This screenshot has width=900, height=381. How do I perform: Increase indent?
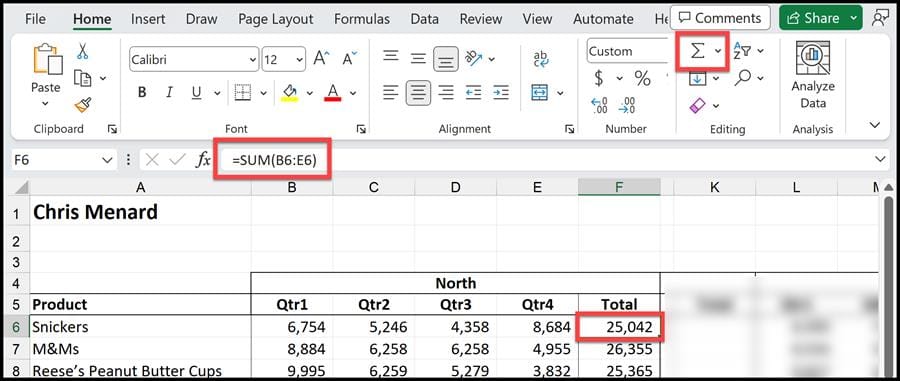click(x=501, y=92)
